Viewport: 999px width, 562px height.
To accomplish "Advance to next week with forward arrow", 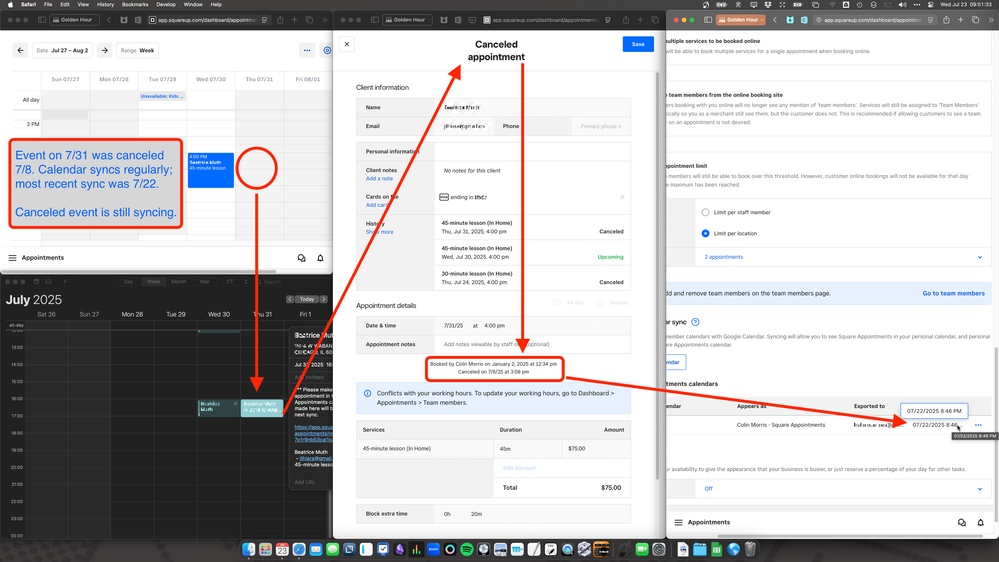I will click(105, 50).
